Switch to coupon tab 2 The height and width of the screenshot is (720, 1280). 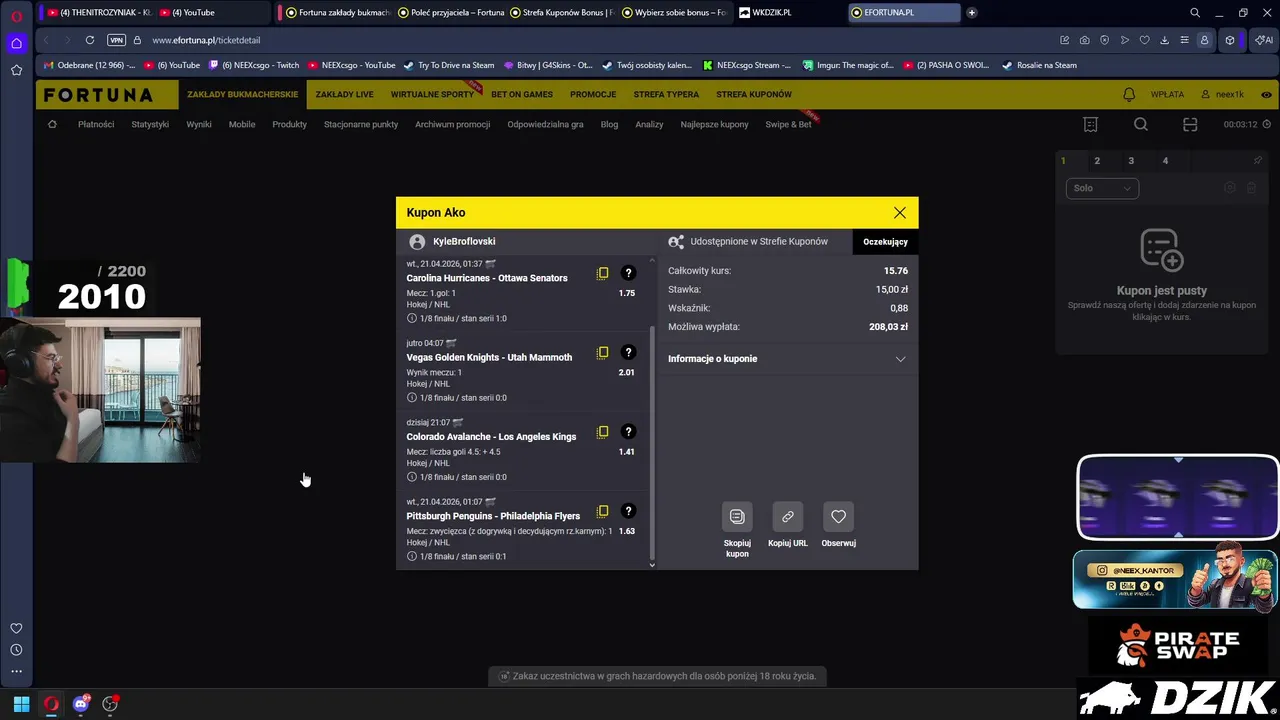click(1097, 161)
